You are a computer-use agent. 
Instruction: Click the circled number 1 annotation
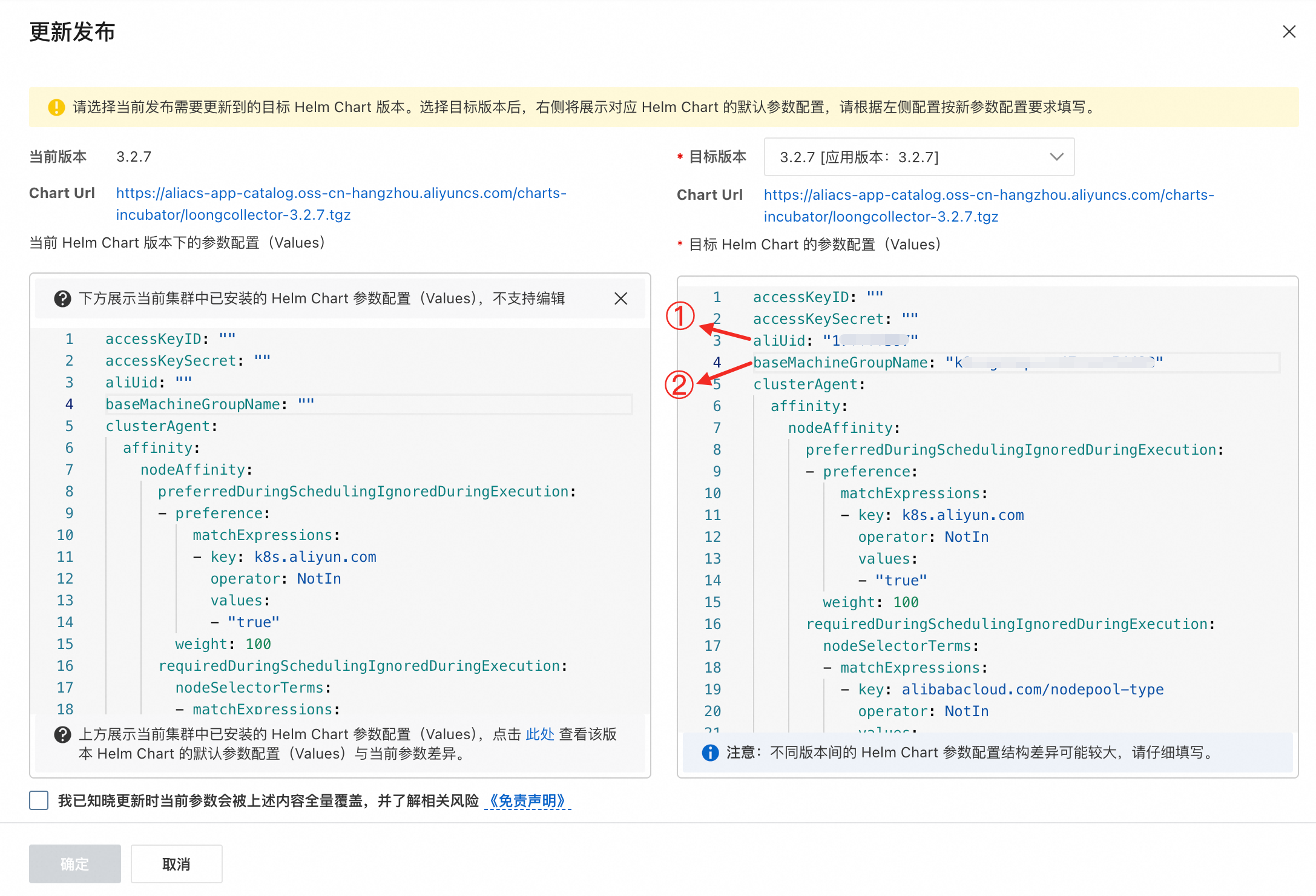(x=680, y=316)
